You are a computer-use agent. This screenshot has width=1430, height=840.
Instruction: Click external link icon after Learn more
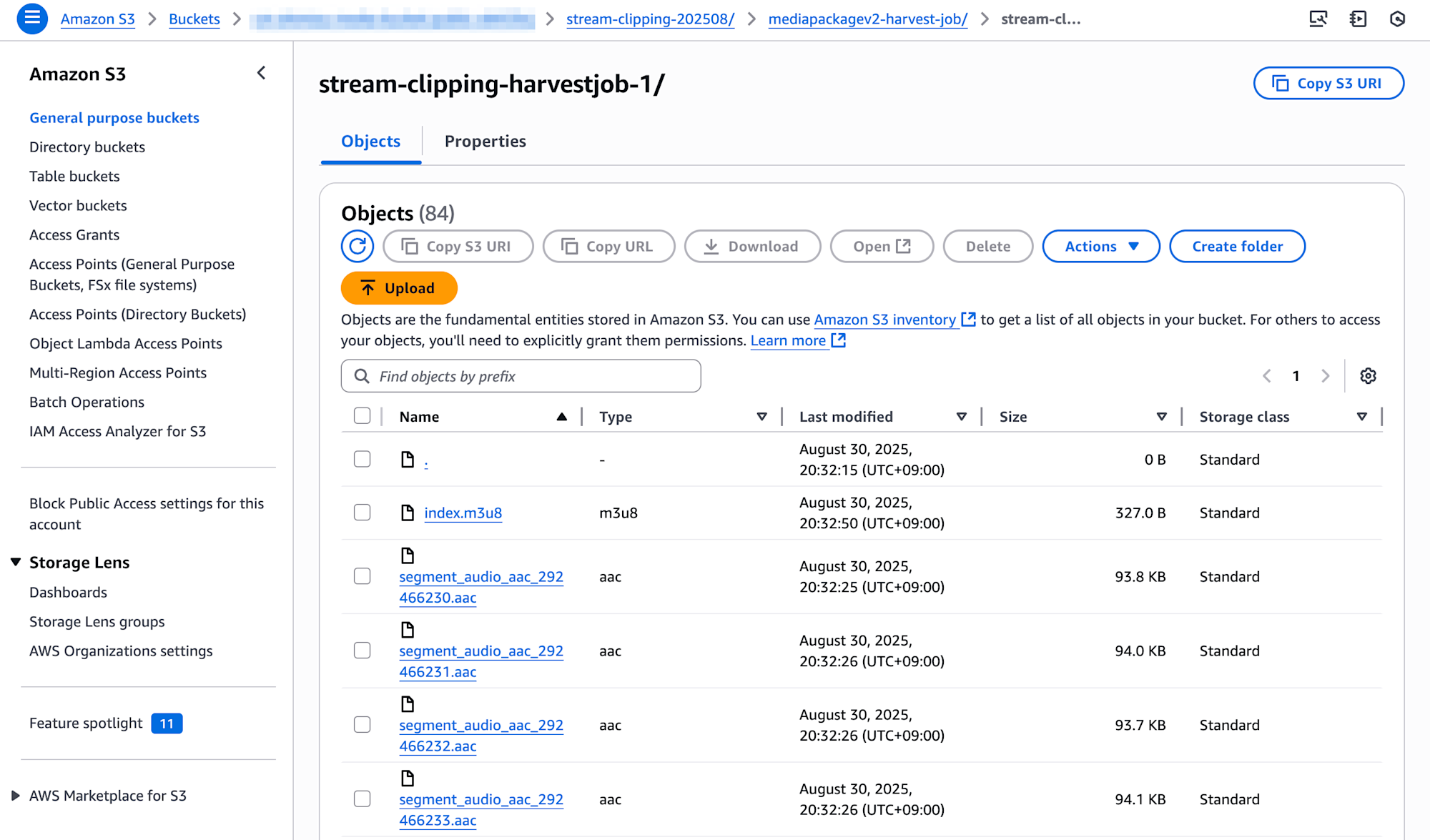point(839,340)
